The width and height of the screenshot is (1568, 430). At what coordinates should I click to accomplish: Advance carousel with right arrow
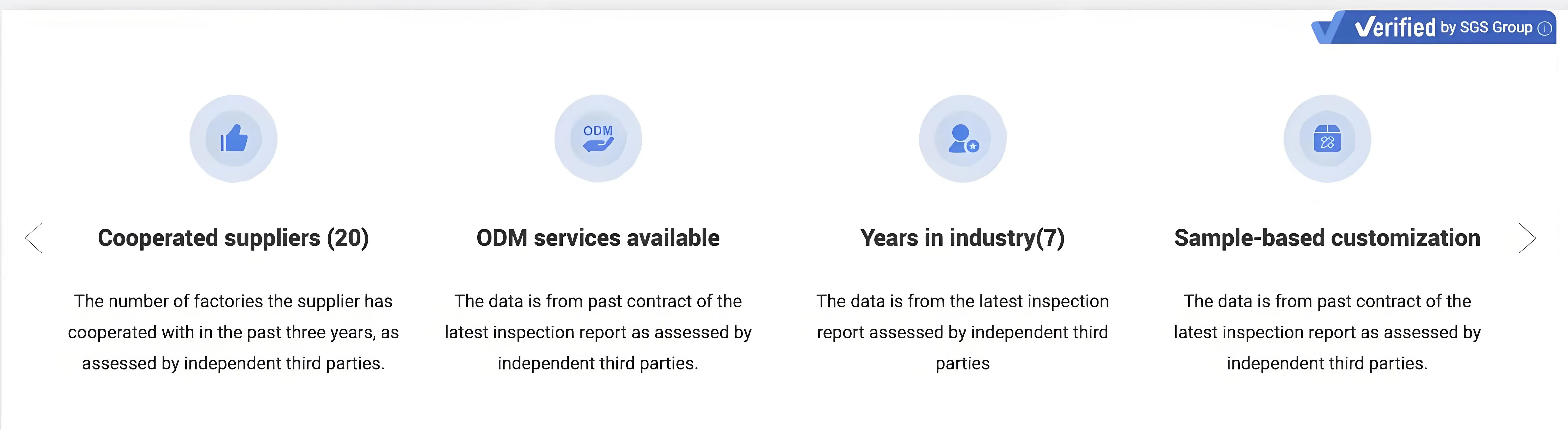click(1527, 237)
